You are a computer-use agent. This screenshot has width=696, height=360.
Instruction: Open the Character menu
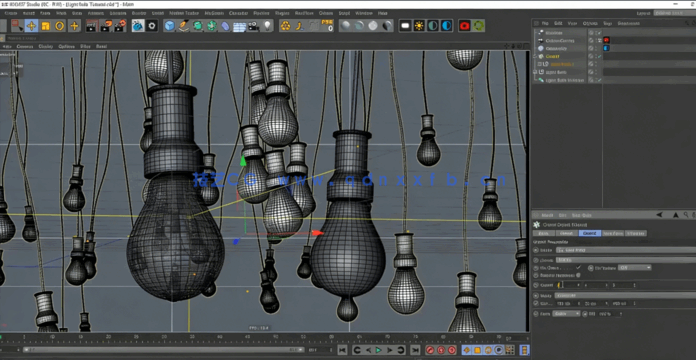point(238,13)
